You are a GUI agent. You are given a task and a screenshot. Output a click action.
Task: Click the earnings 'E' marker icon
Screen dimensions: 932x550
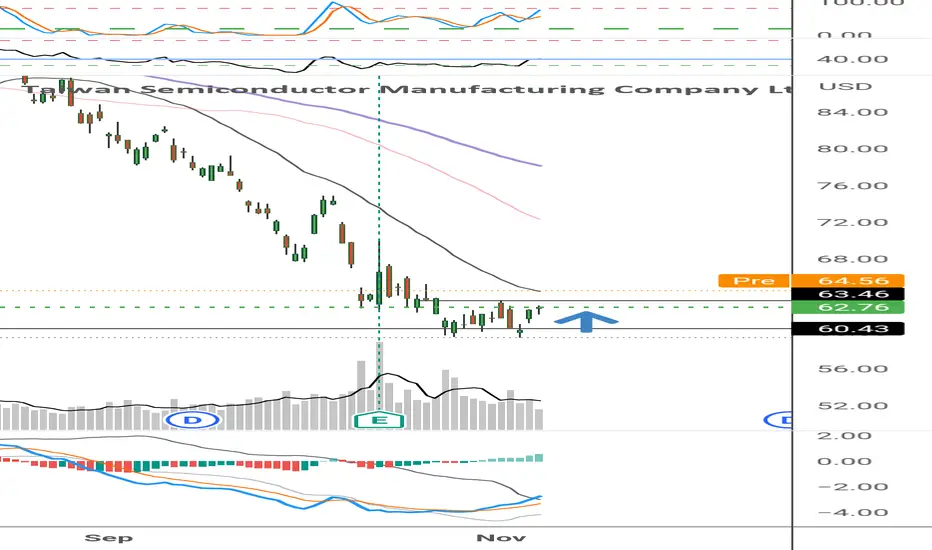point(379,420)
